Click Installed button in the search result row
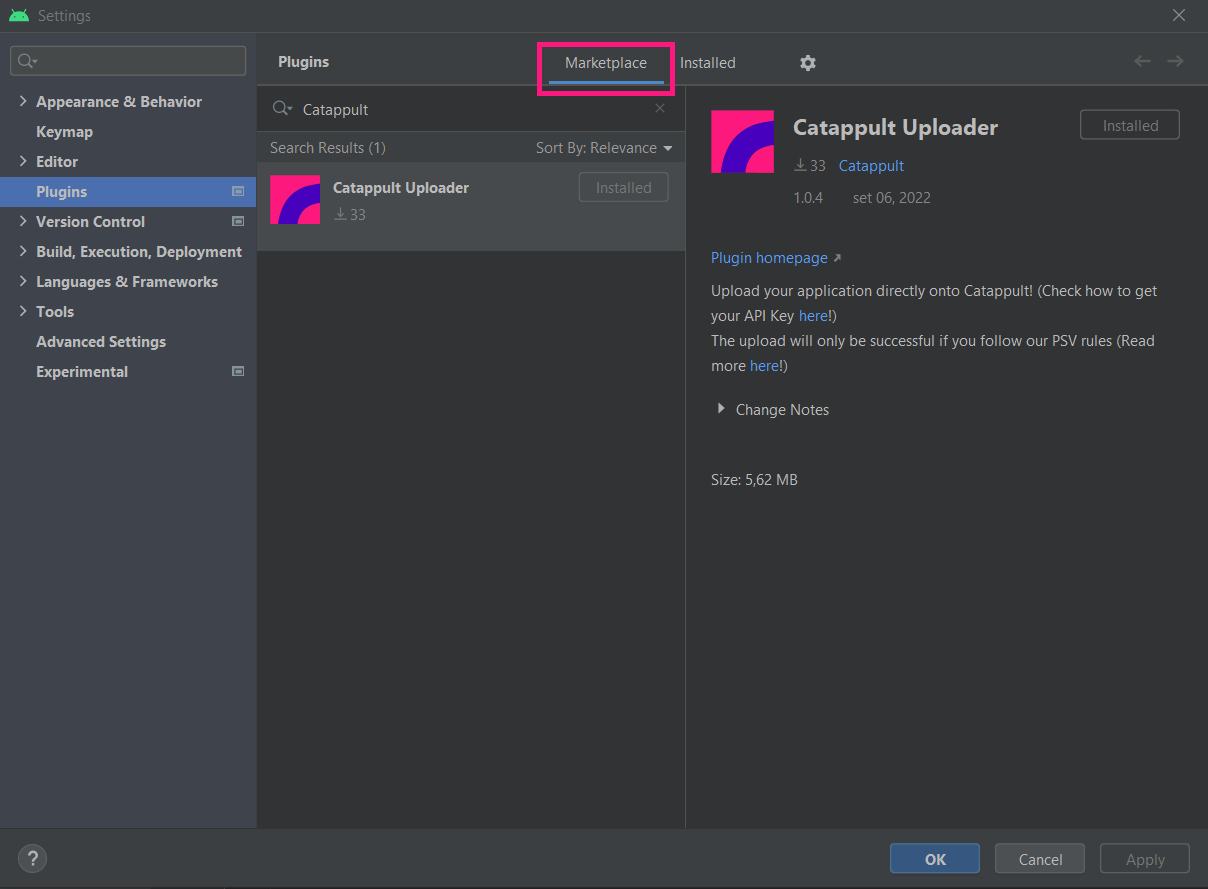The width and height of the screenshot is (1208, 889). coord(623,187)
